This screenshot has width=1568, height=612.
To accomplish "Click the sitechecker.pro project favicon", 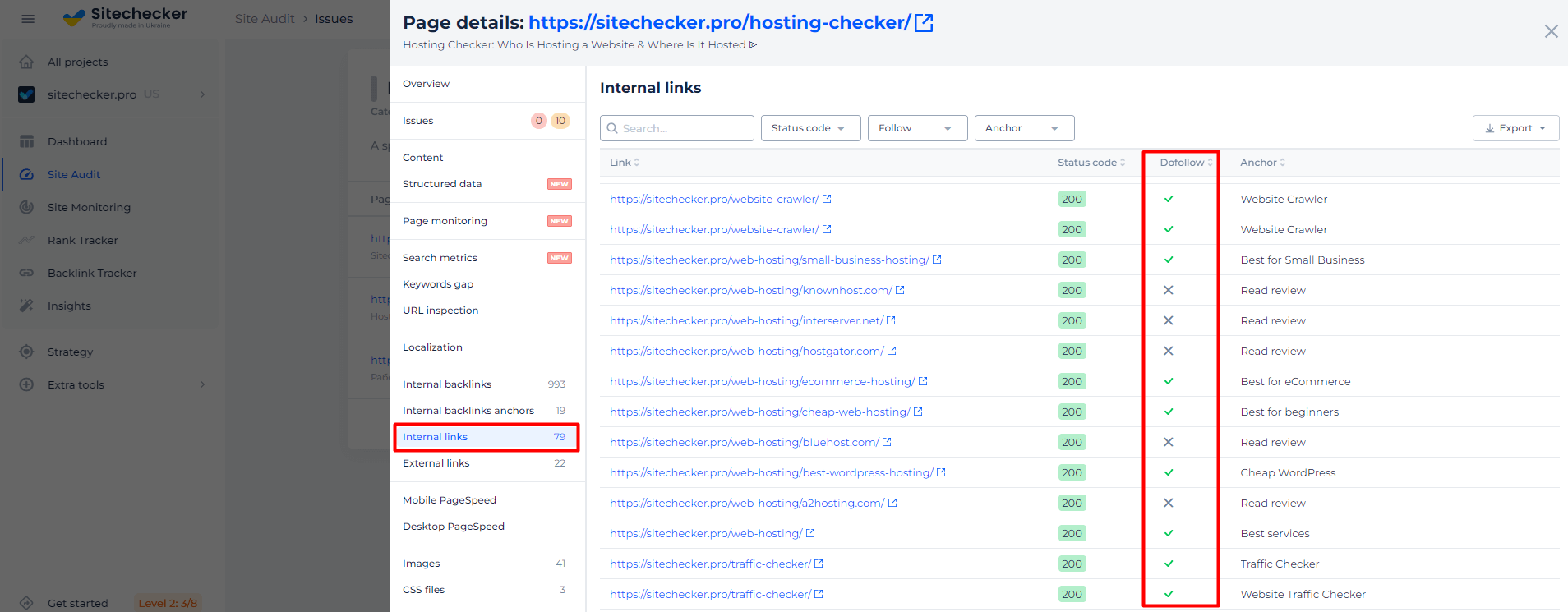I will pos(26,94).
